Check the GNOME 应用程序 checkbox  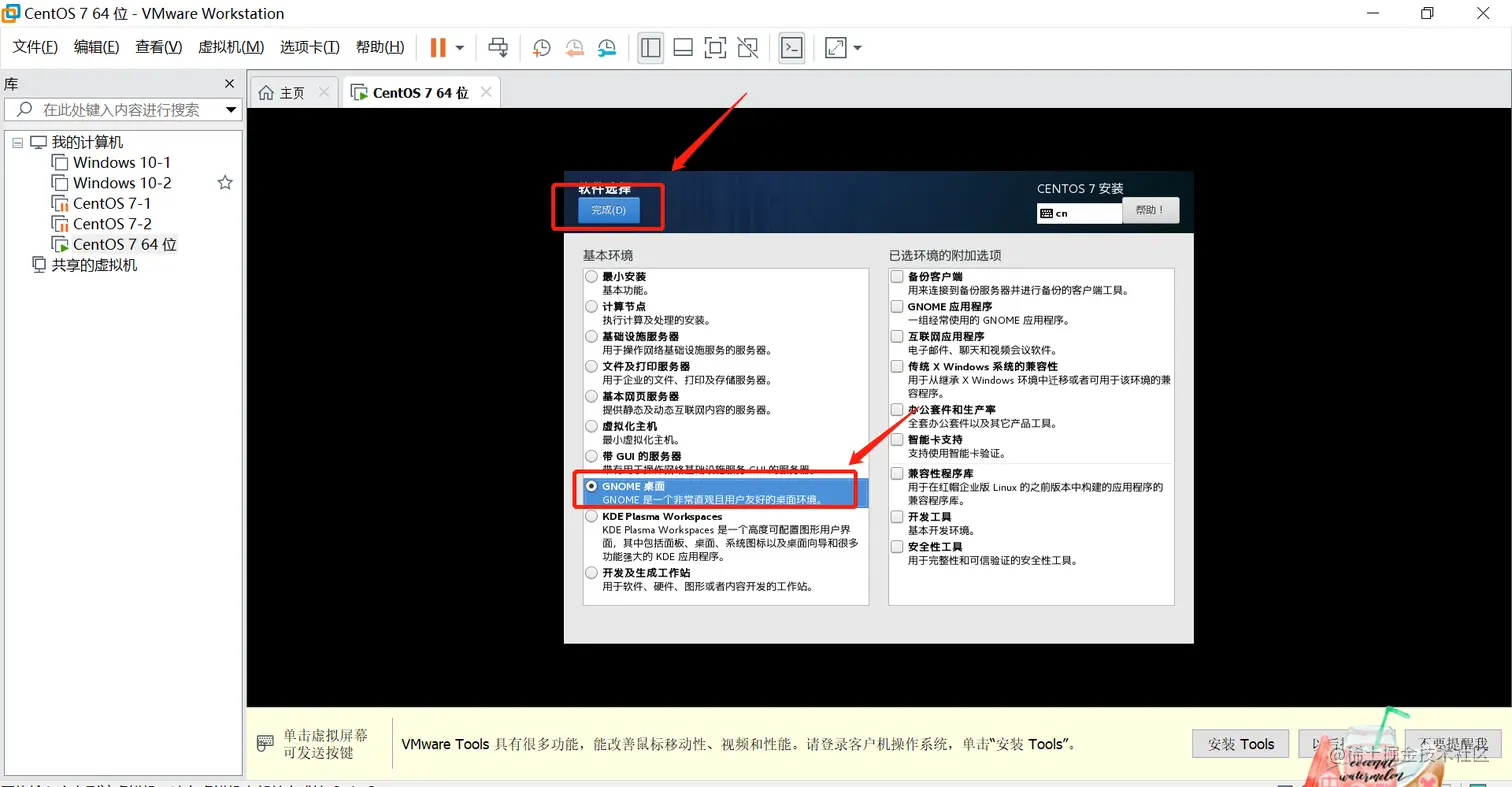[897, 307]
